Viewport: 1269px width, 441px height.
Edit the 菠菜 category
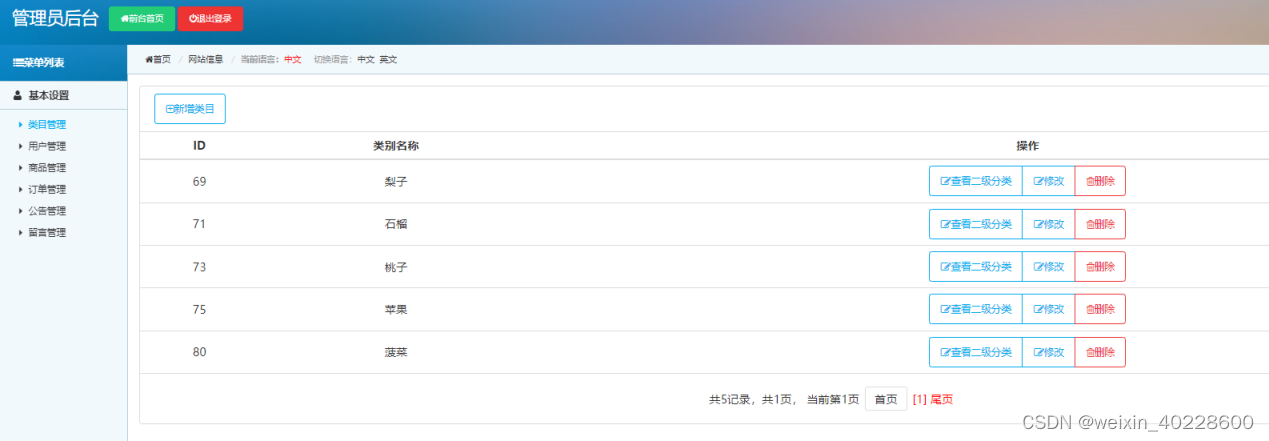(x=1049, y=353)
